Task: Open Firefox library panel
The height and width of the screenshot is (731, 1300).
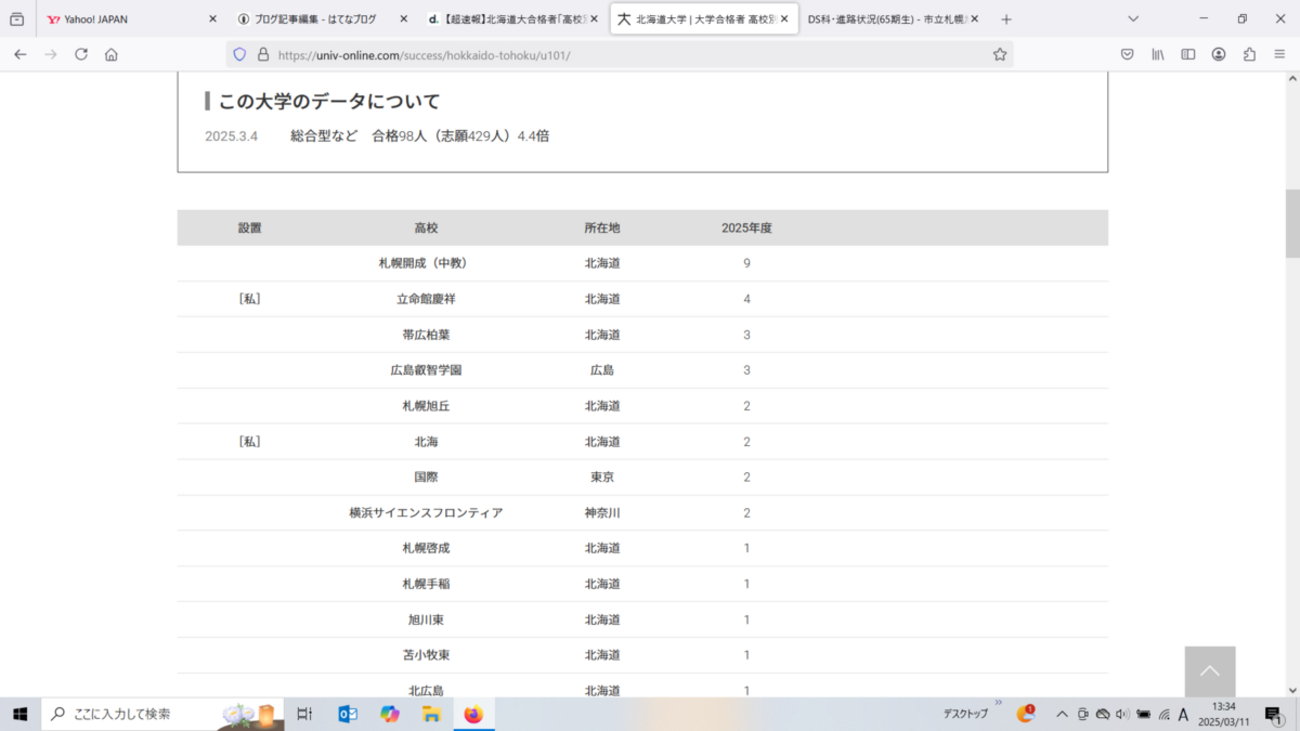Action: (x=1158, y=55)
